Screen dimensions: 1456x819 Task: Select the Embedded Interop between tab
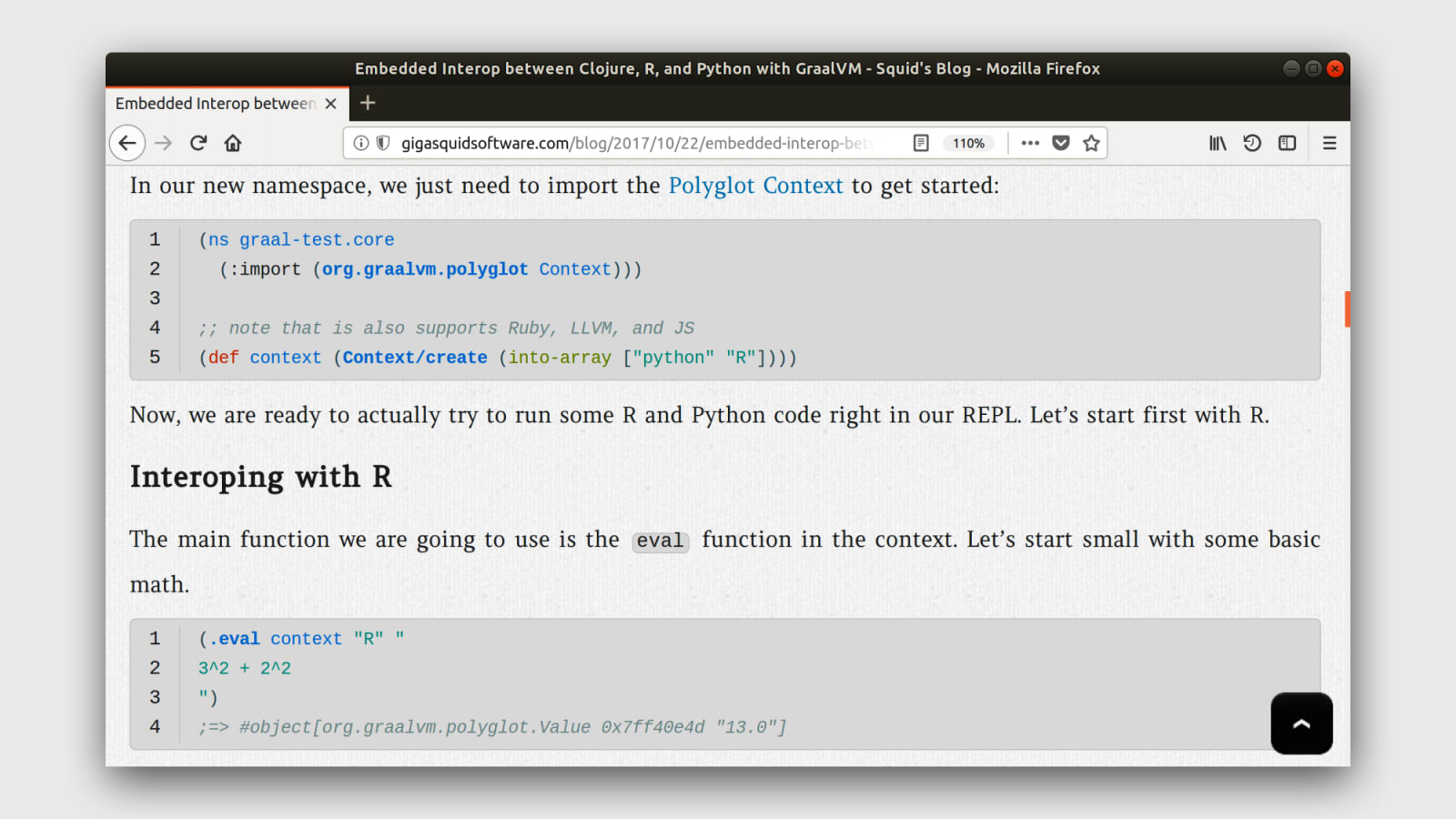pos(215,104)
